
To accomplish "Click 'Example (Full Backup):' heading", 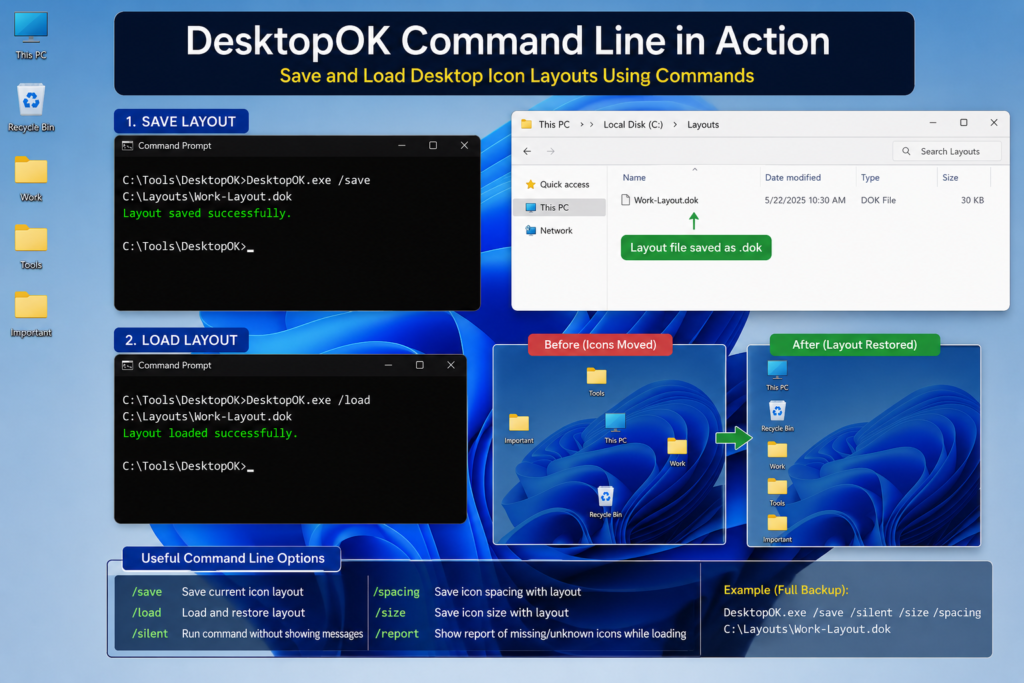I will click(786, 590).
